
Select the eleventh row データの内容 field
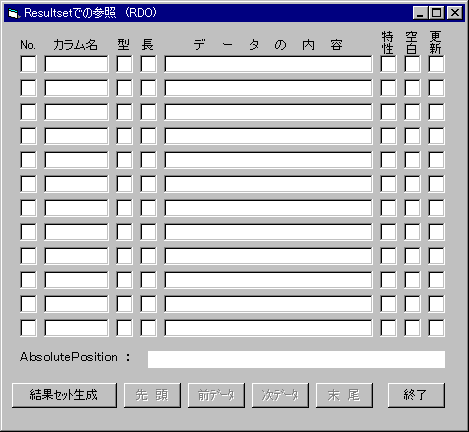(268, 304)
